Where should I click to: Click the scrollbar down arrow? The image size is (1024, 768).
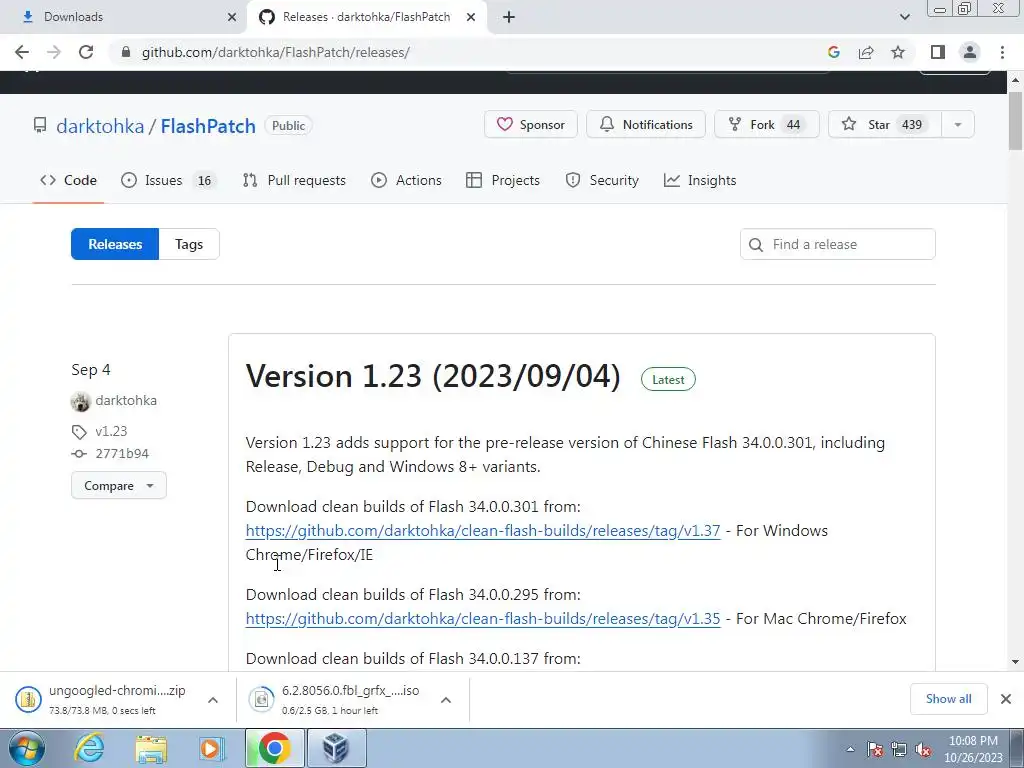[1015, 662]
